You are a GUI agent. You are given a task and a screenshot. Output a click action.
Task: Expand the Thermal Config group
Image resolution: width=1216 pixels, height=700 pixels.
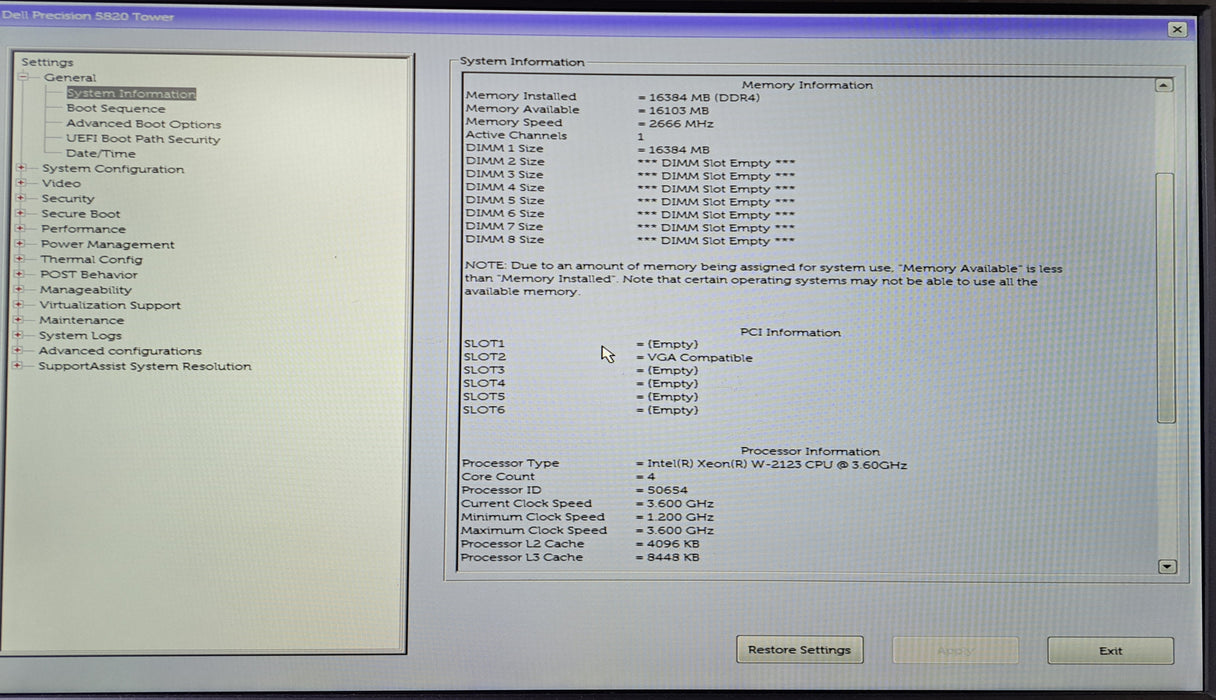(x=22, y=259)
